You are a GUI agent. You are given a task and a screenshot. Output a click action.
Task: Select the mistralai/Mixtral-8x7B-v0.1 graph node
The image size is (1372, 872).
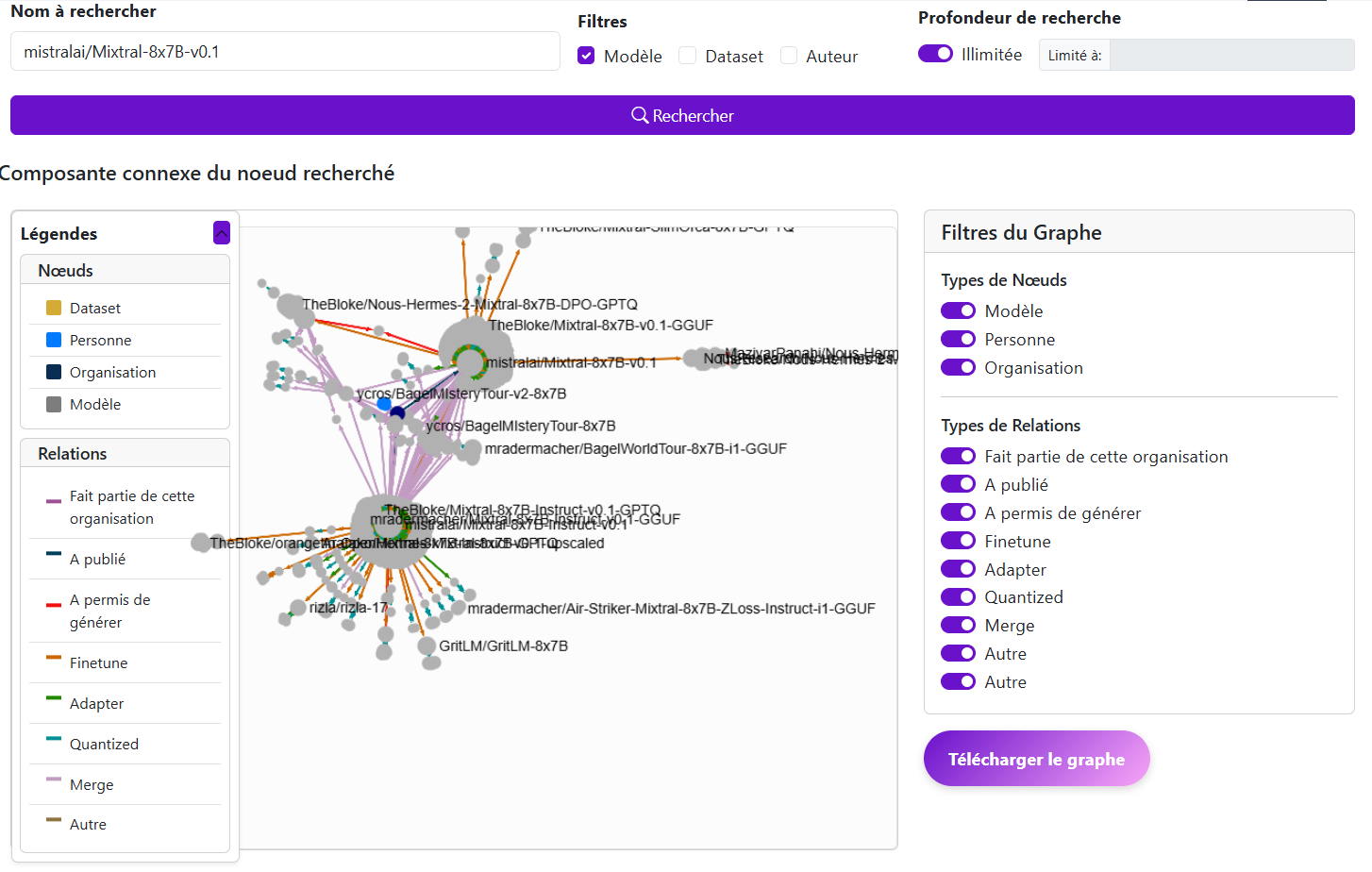(x=469, y=360)
